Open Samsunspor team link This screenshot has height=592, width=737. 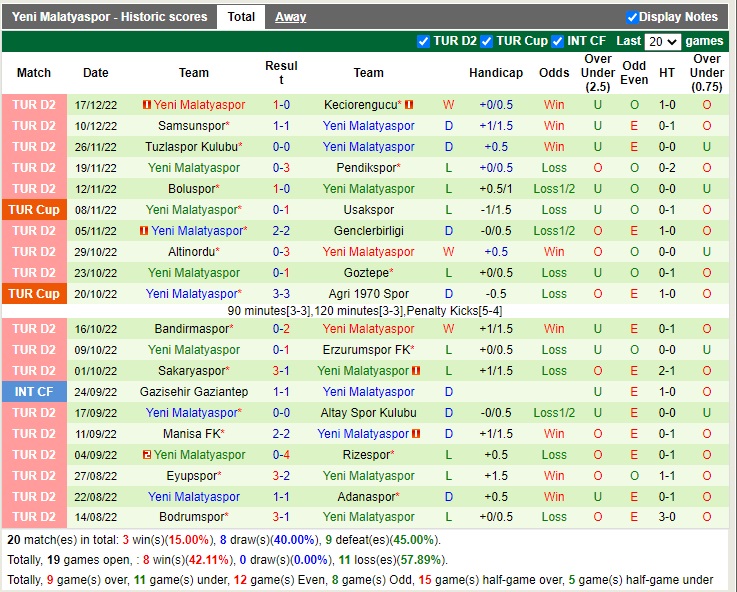192,126
